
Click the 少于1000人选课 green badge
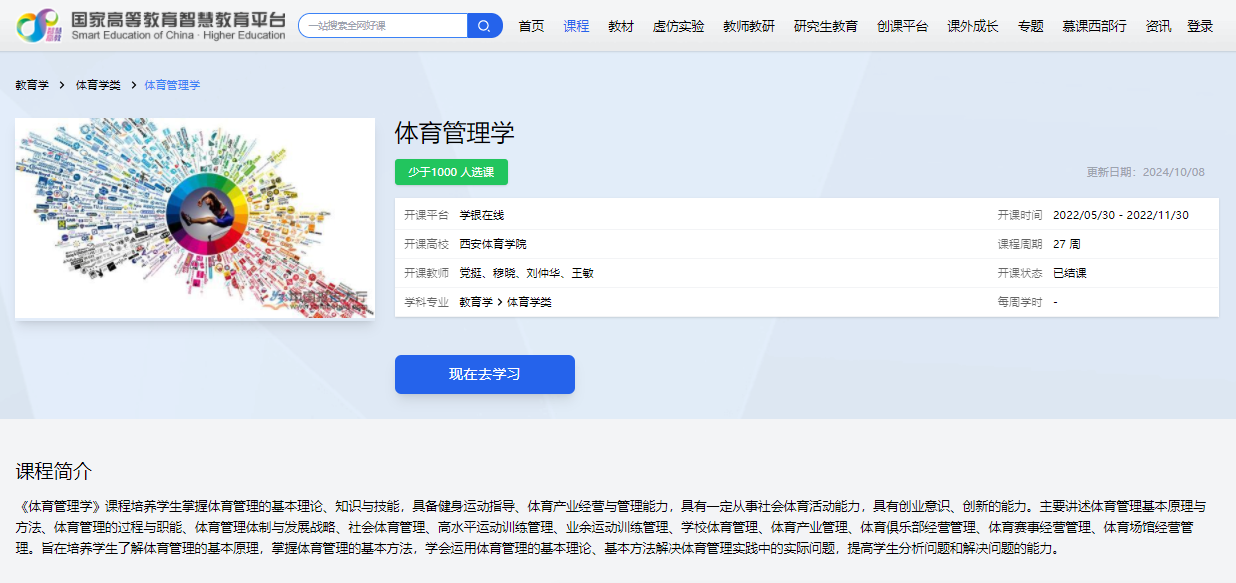tap(451, 172)
